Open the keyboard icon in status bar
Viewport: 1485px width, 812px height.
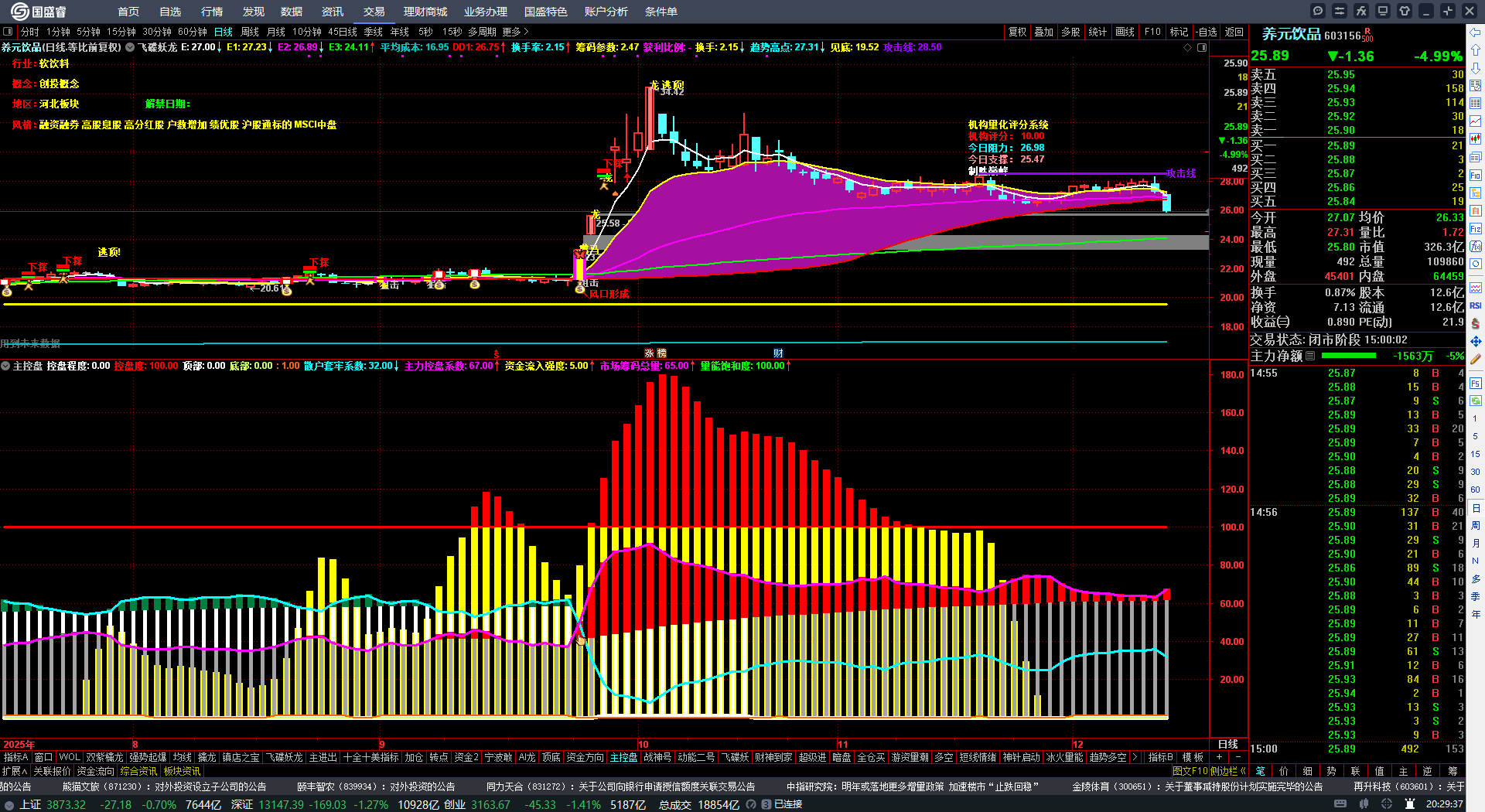point(1340,804)
